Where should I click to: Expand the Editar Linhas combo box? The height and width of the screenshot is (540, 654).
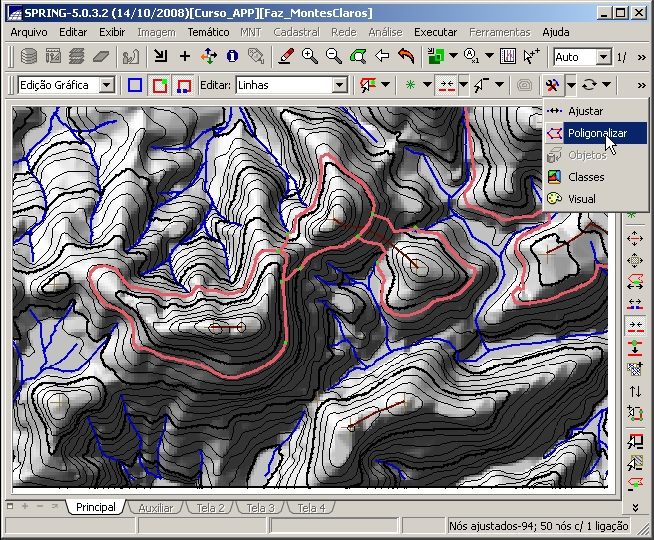coord(339,86)
